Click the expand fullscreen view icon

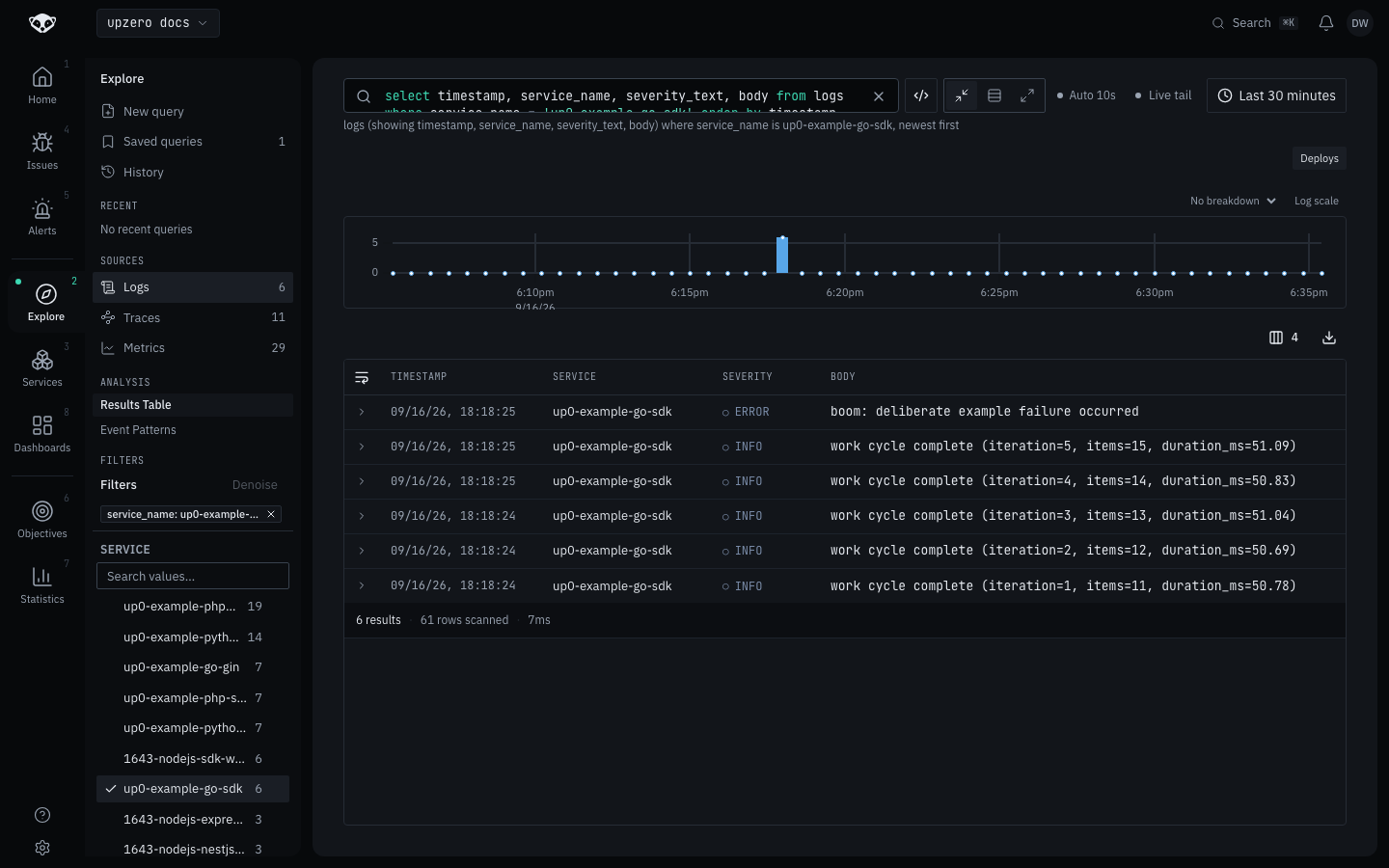click(1027, 95)
